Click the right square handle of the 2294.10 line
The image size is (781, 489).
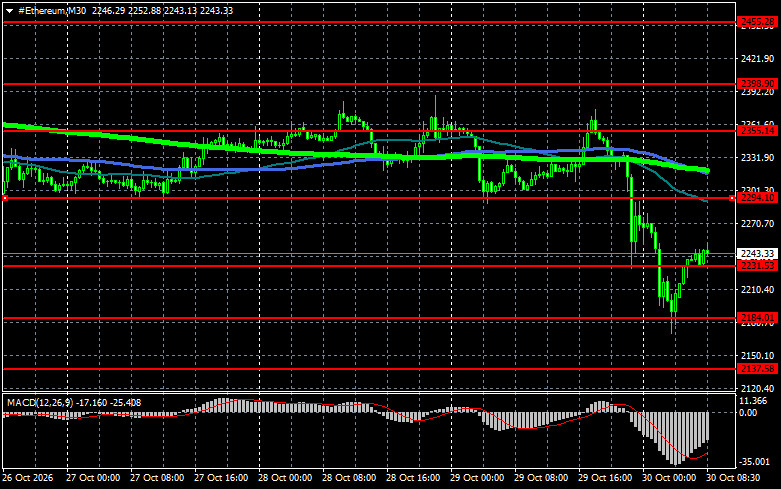732,198
